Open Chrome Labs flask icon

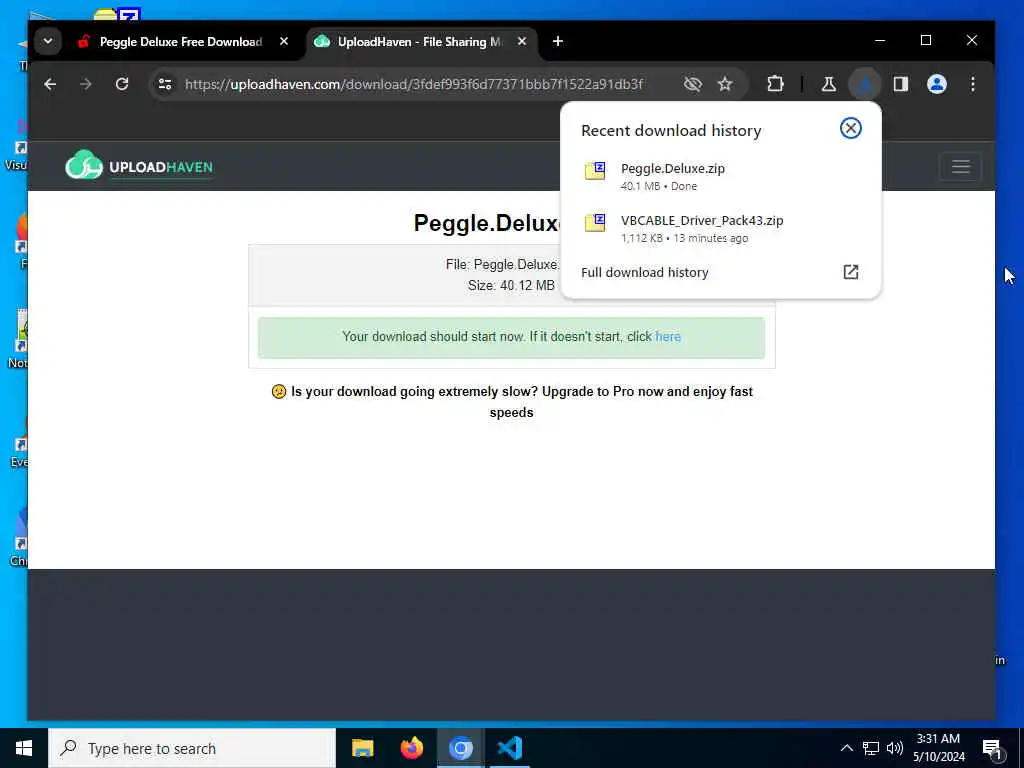point(829,84)
